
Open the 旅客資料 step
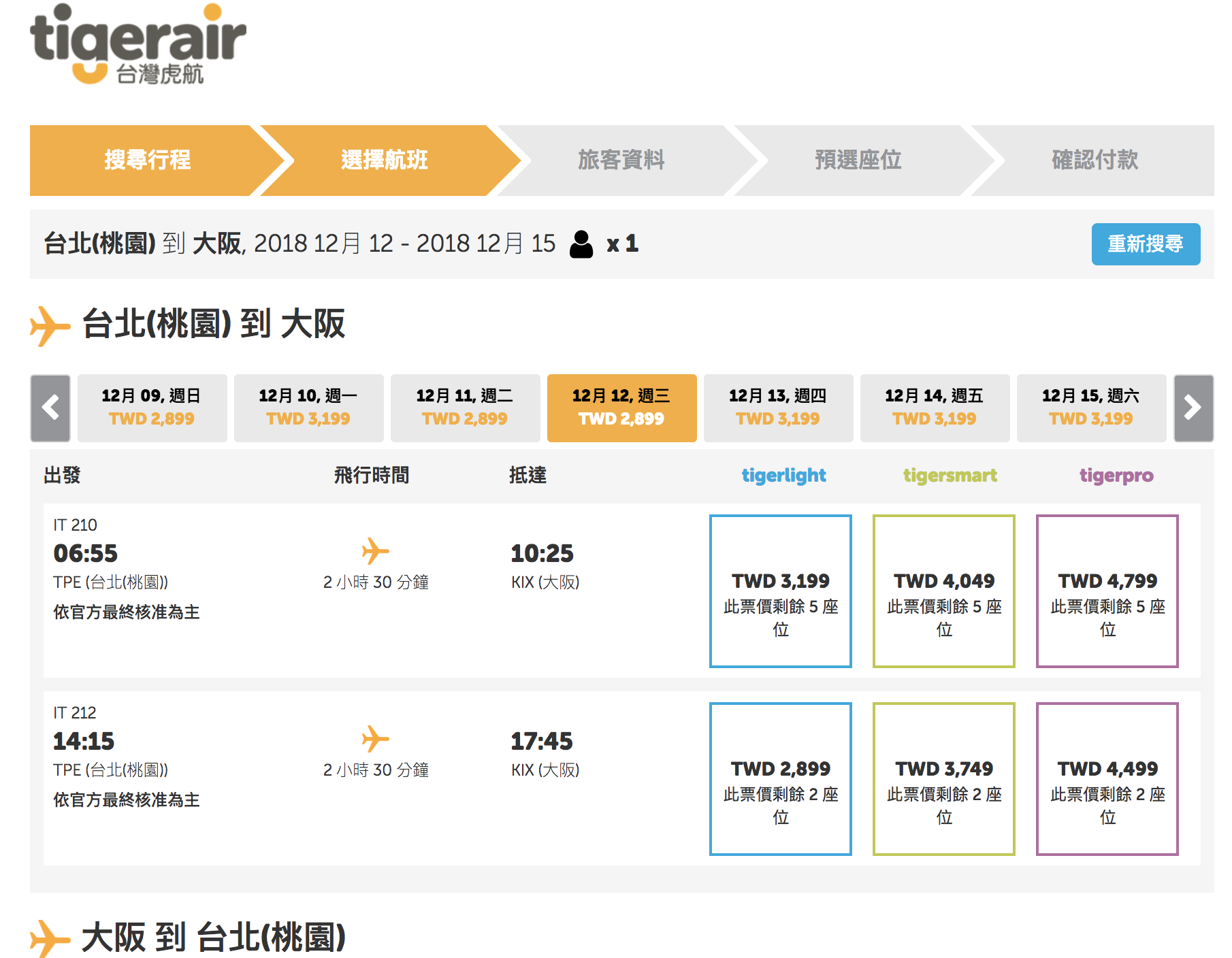(x=621, y=161)
